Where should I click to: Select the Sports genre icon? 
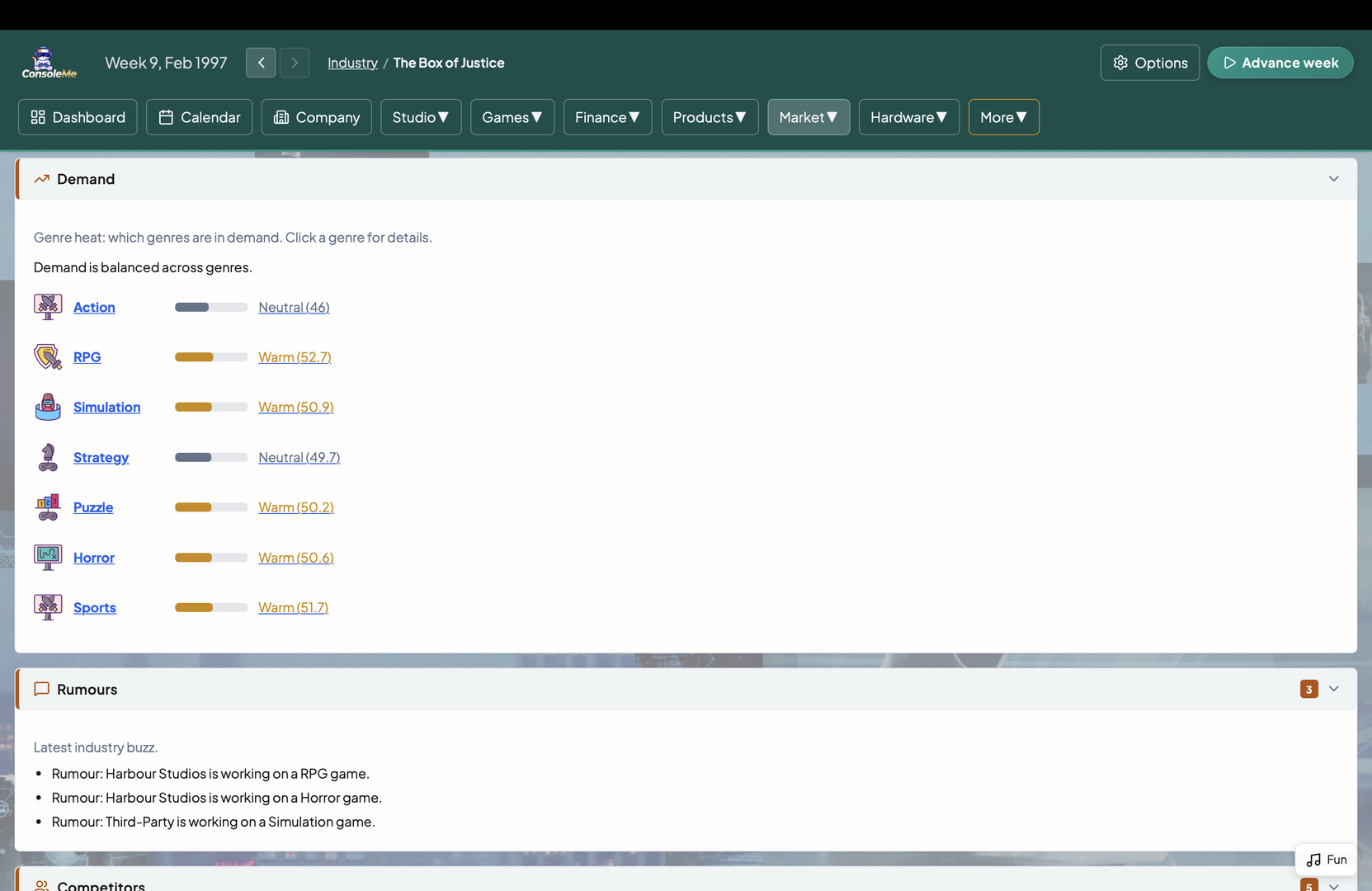pyautogui.click(x=47, y=607)
